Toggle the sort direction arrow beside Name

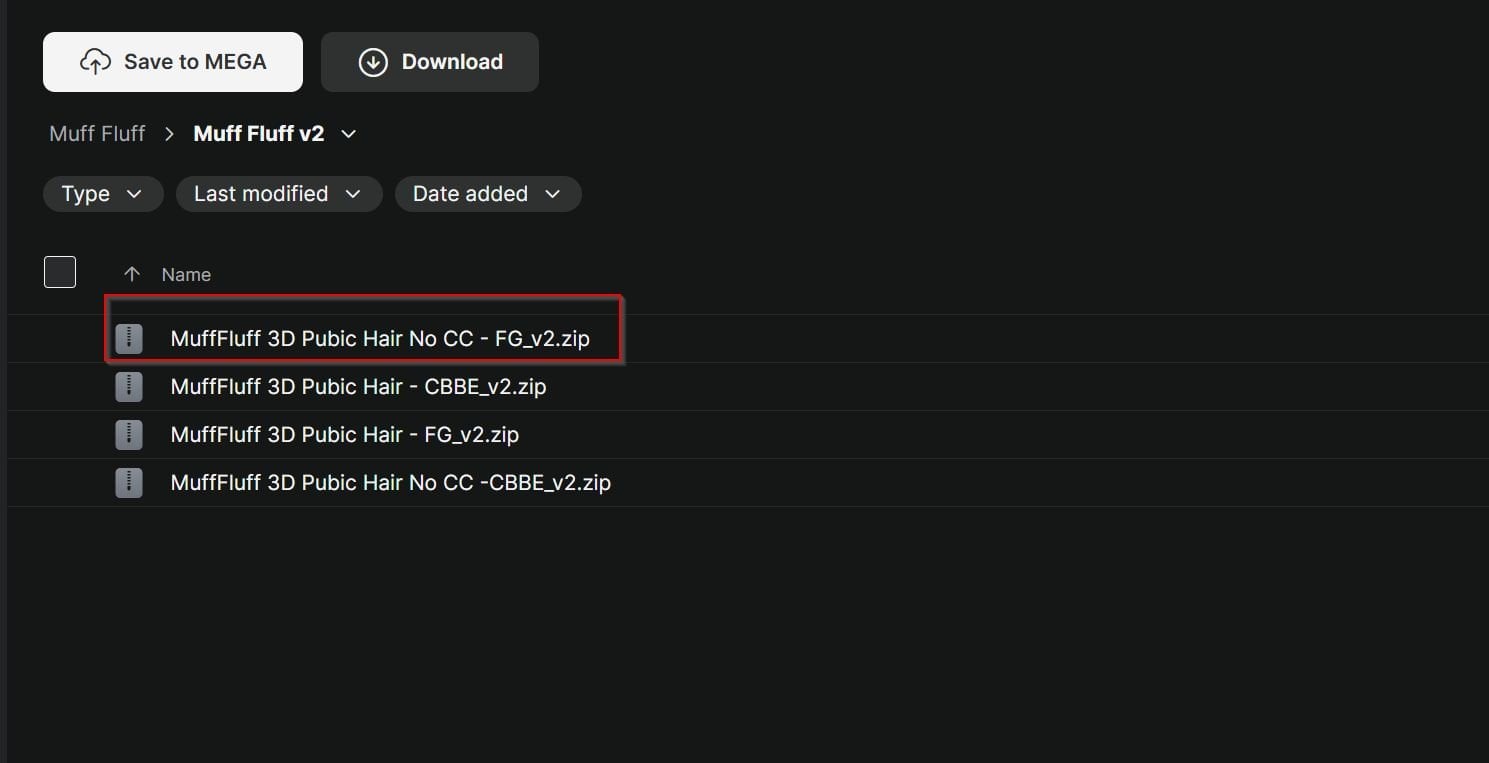coord(131,274)
